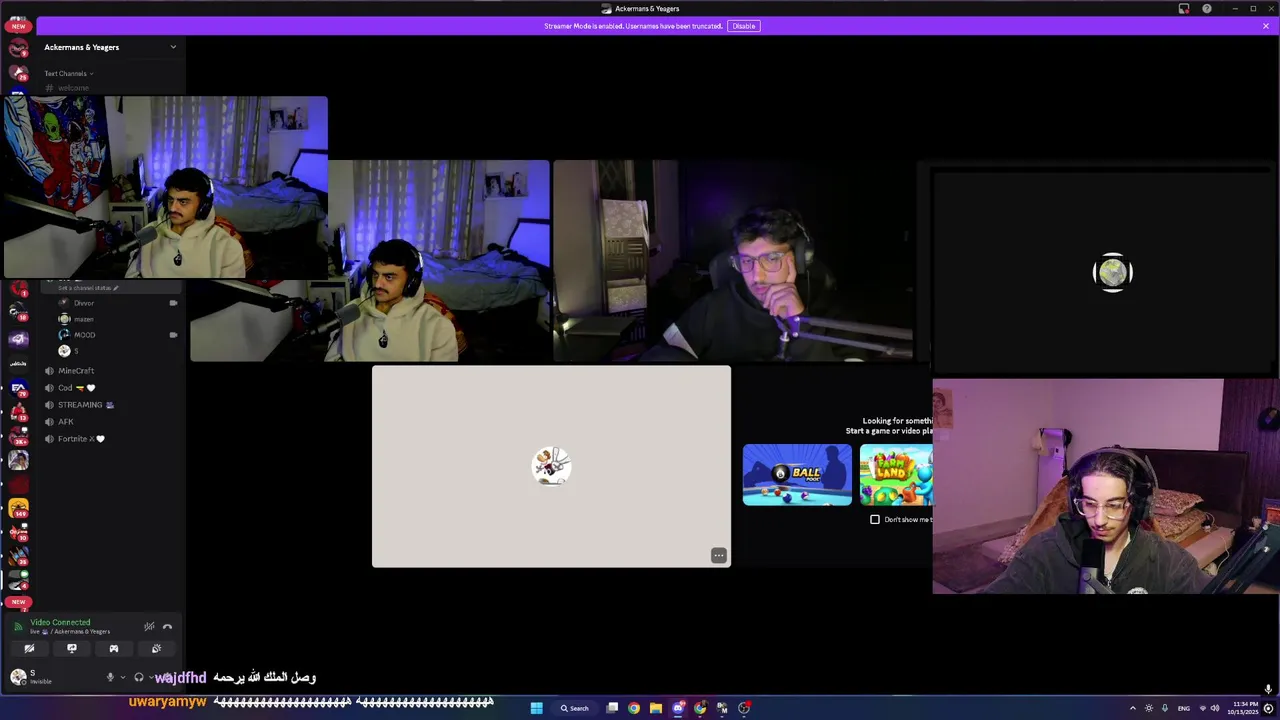Join the STREAMING voice channel

pyautogui.click(x=80, y=405)
